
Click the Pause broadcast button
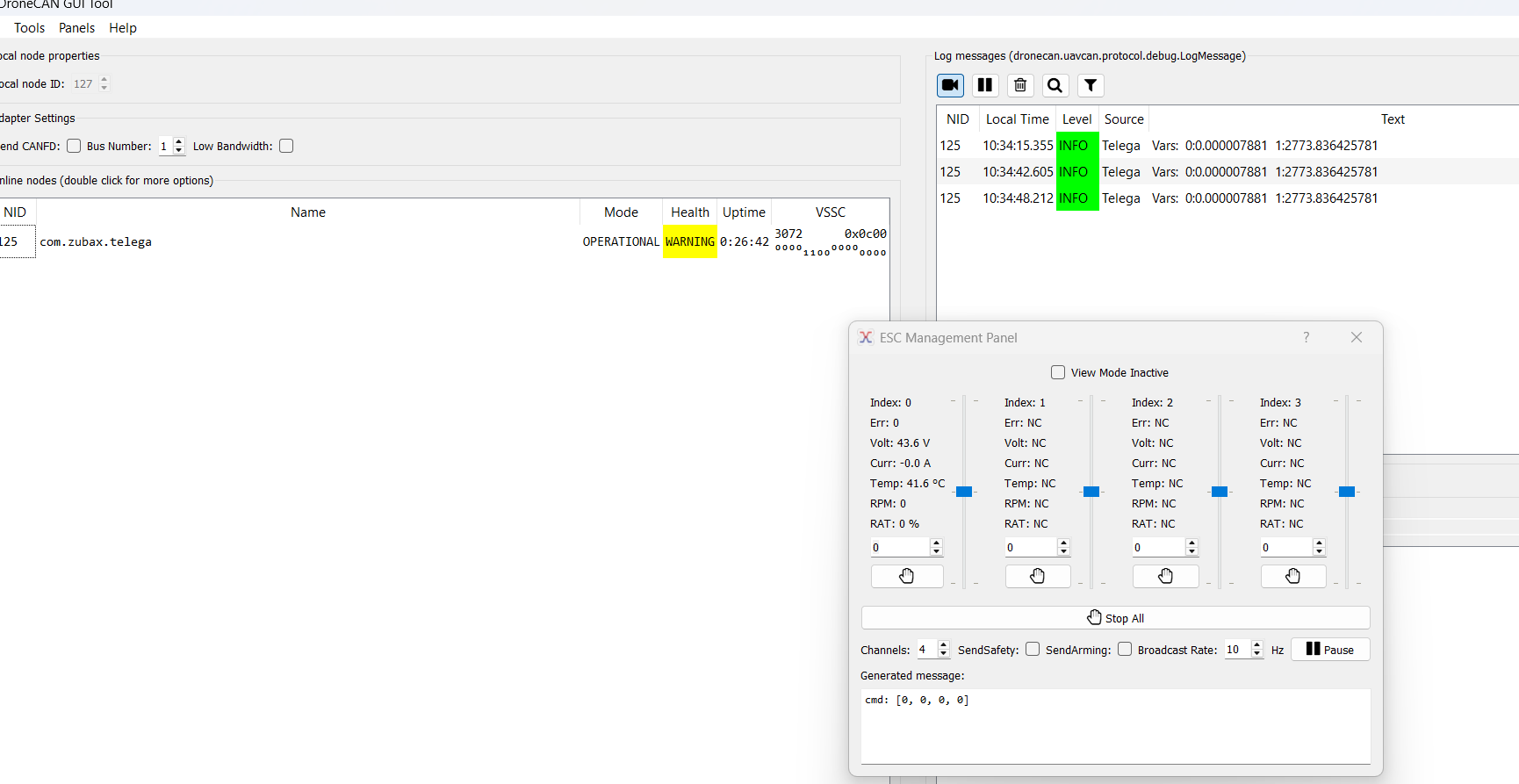pyautogui.click(x=1330, y=650)
